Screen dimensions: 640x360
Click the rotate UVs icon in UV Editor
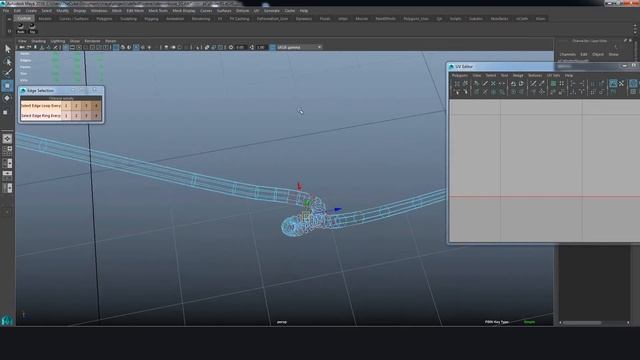coord(521,83)
